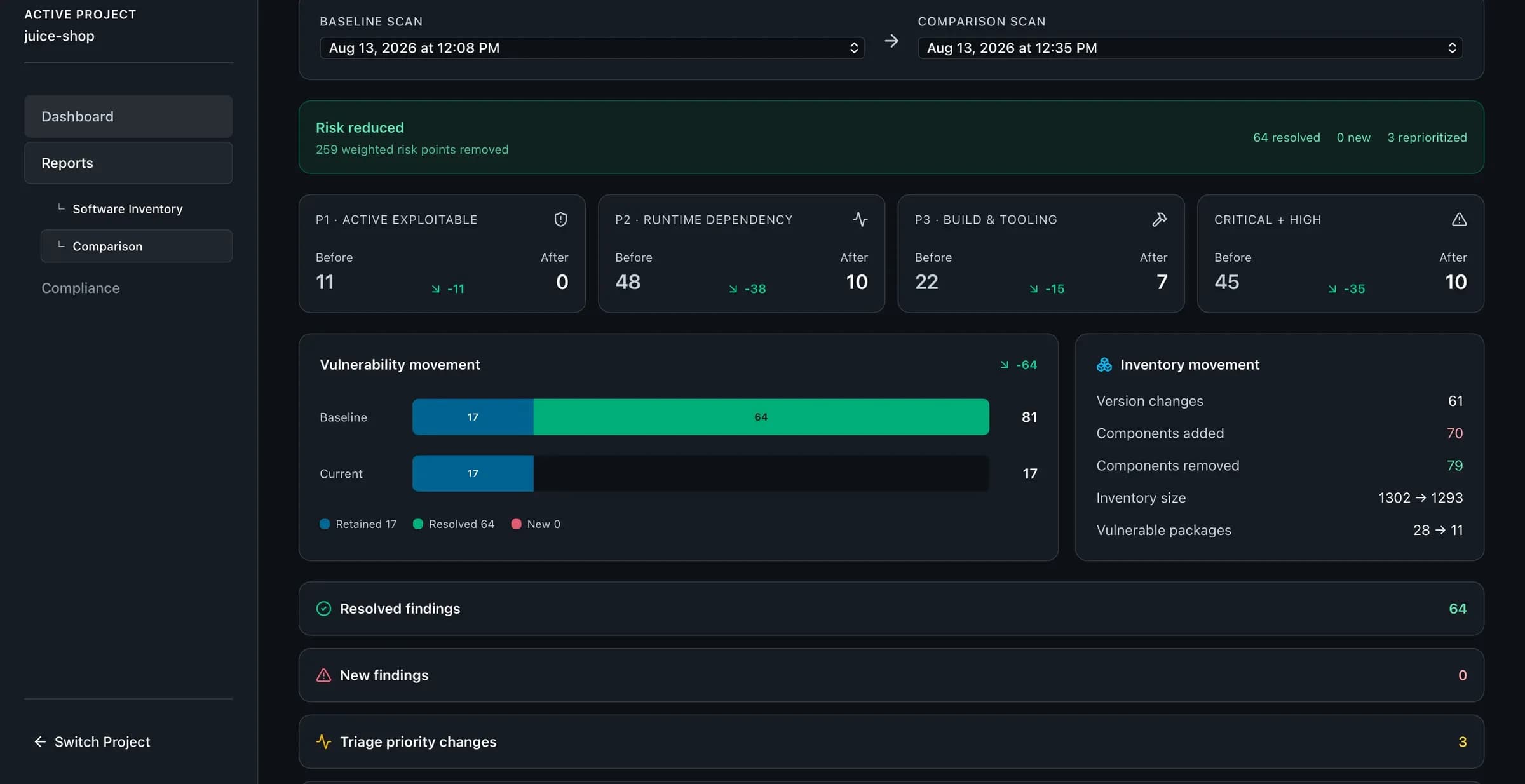The image size is (1525, 784).
Task: Click the green check circle icon of Resolved findings
Action: point(323,609)
